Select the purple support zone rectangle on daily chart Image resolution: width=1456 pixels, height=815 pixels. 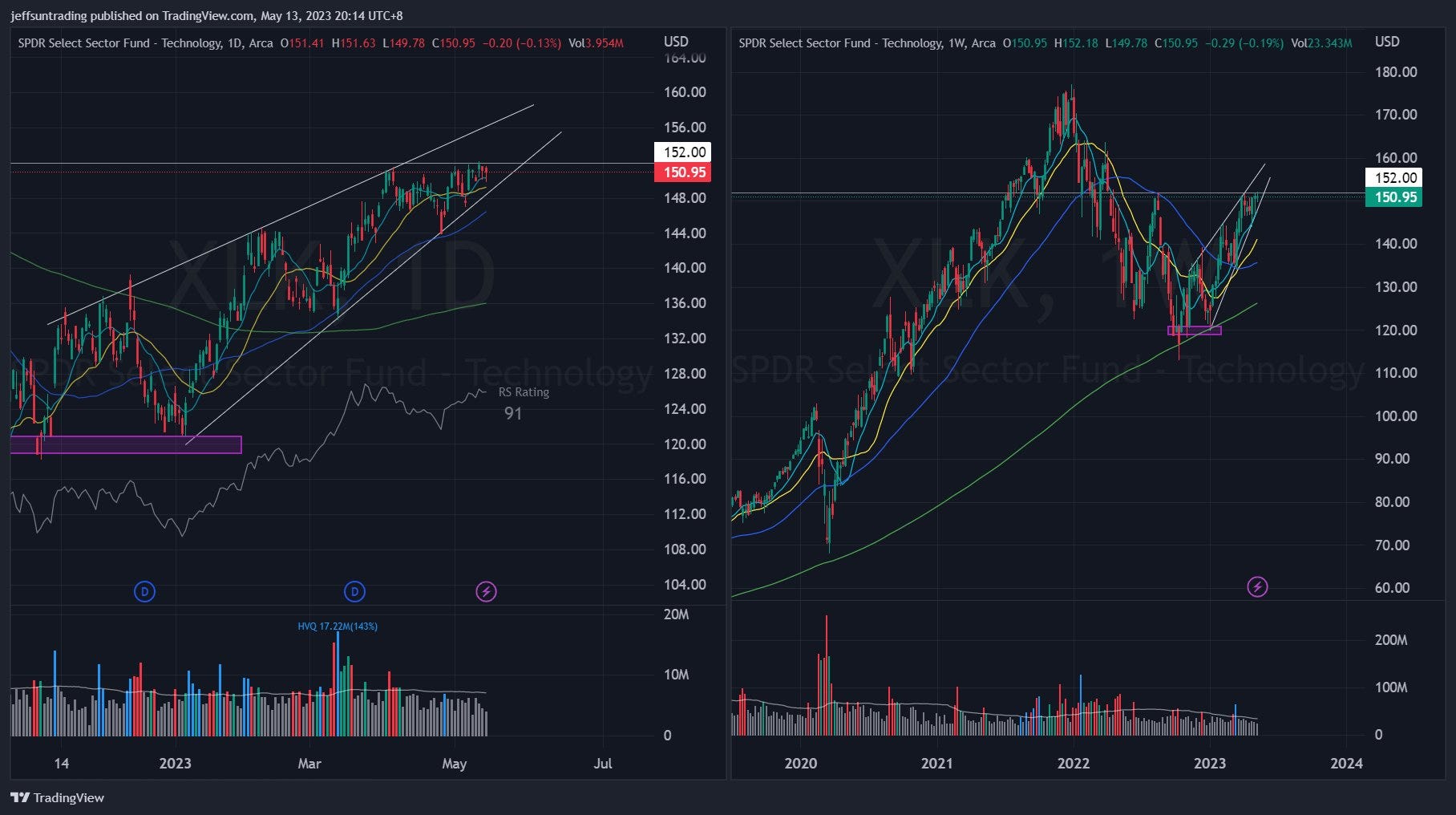(126, 444)
